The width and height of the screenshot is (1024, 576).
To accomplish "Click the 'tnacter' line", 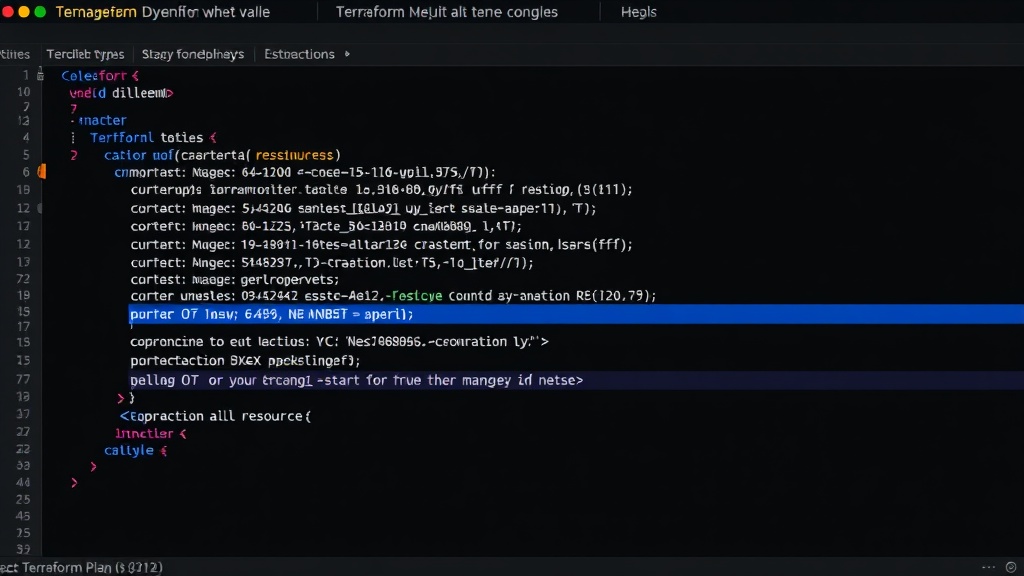I will point(102,121).
